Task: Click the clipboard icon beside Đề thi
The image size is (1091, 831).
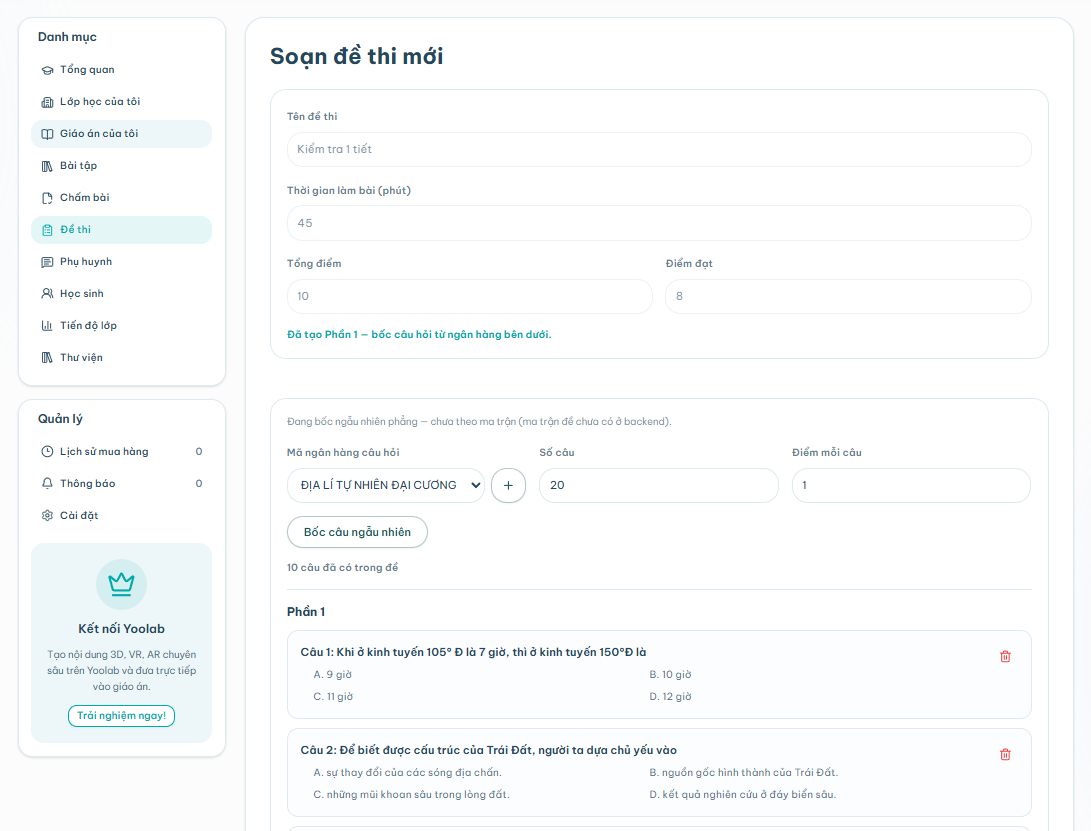Action: [x=47, y=230]
